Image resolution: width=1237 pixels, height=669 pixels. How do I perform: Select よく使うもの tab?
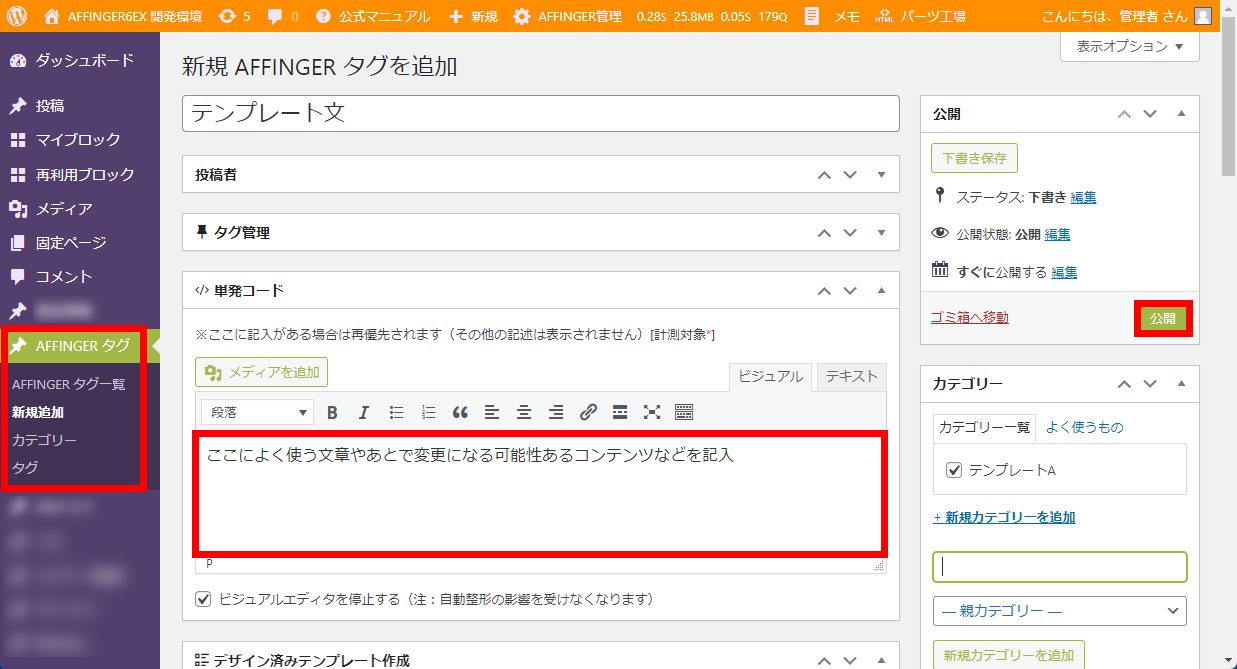(1084, 427)
